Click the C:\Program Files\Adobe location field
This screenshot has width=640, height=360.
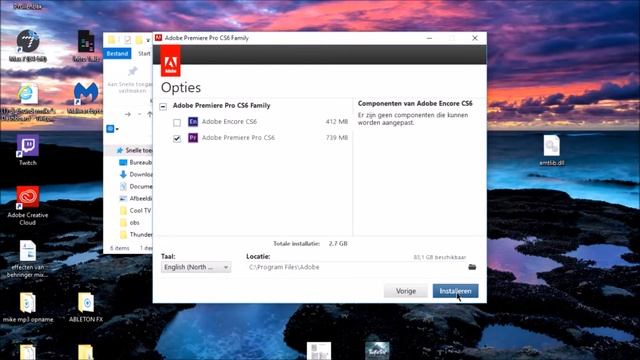pos(356,267)
